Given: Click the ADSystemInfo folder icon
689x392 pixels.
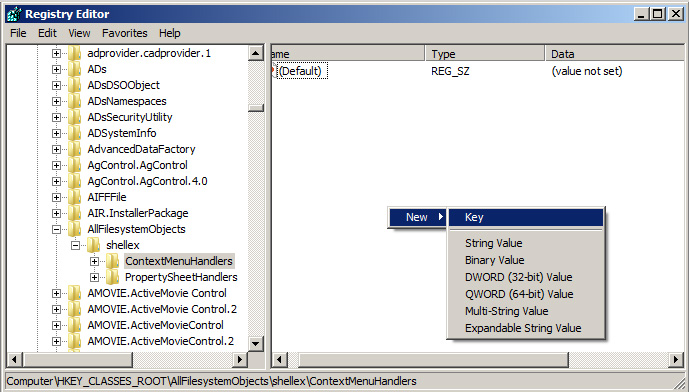Looking at the screenshot, I should [74, 133].
